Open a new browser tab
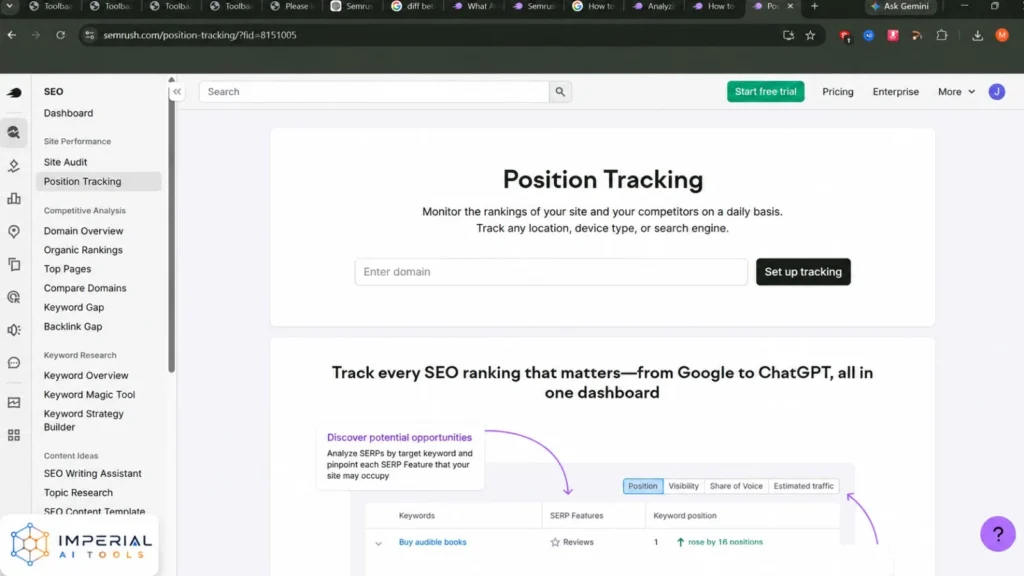 (814, 7)
